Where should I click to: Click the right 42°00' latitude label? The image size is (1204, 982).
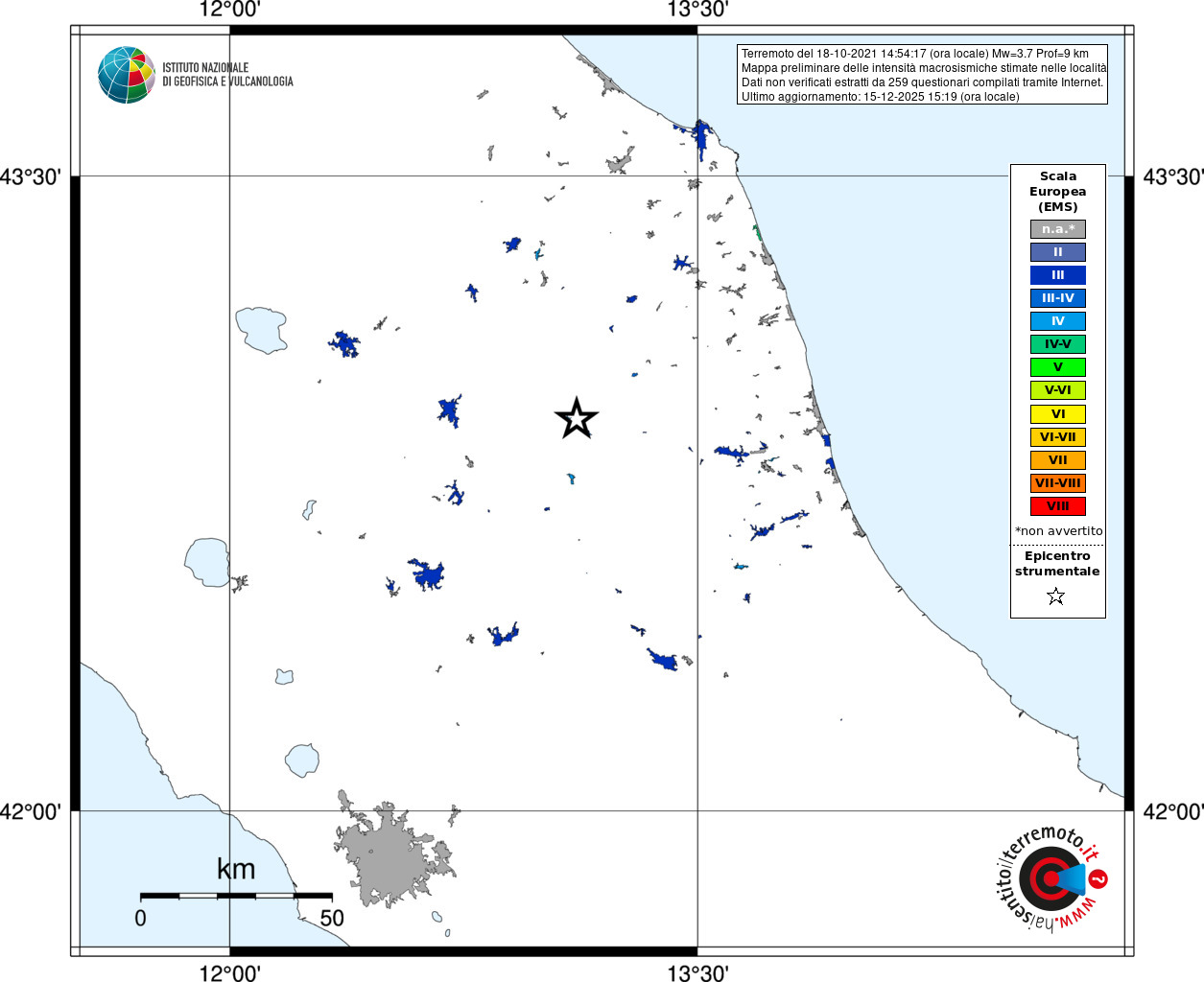point(1172,812)
